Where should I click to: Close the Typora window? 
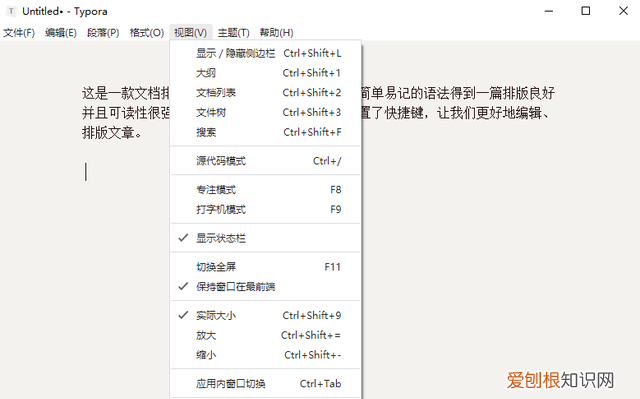(x=623, y=11)
